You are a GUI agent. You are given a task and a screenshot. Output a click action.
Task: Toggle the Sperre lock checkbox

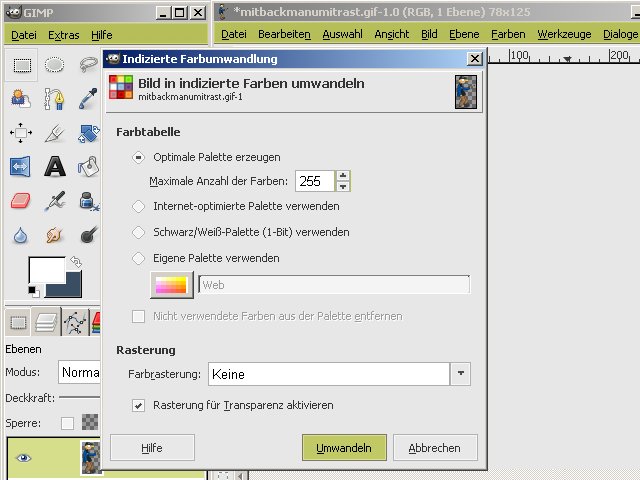(x=67, y=423)
